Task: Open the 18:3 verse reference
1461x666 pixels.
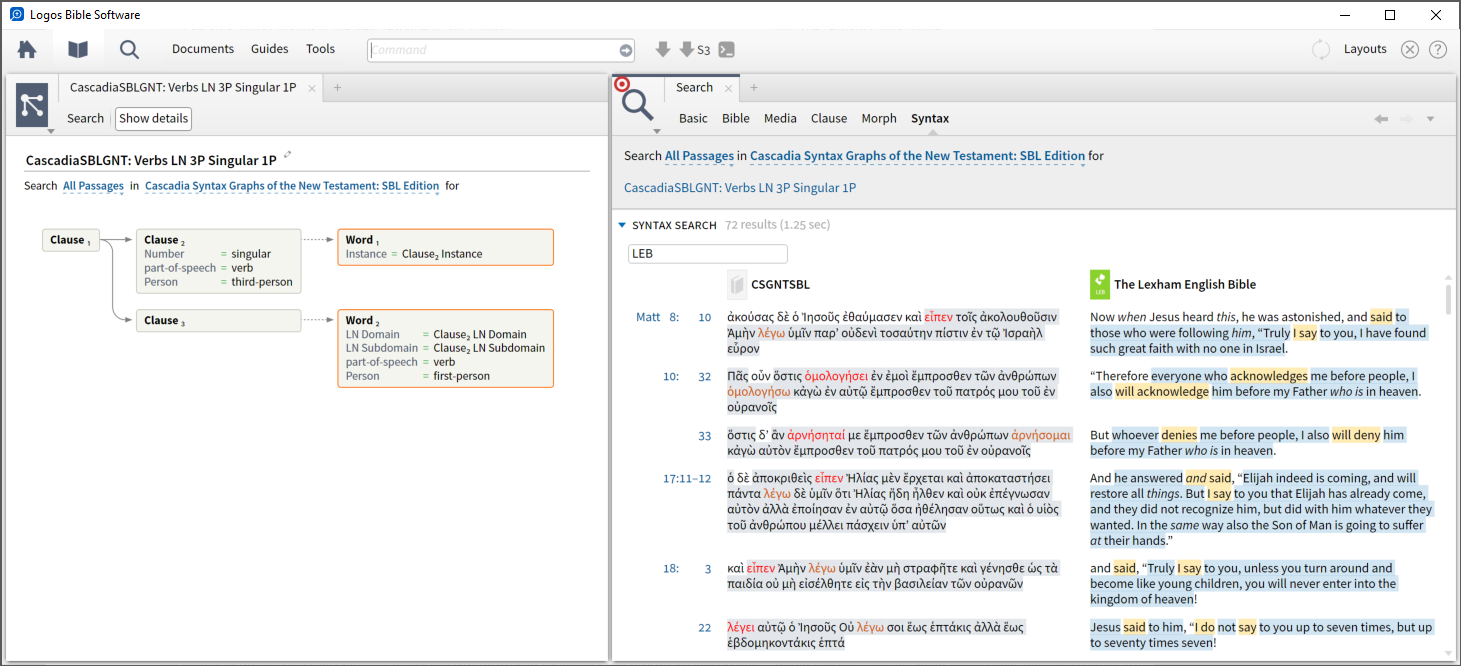Action: 687,569
